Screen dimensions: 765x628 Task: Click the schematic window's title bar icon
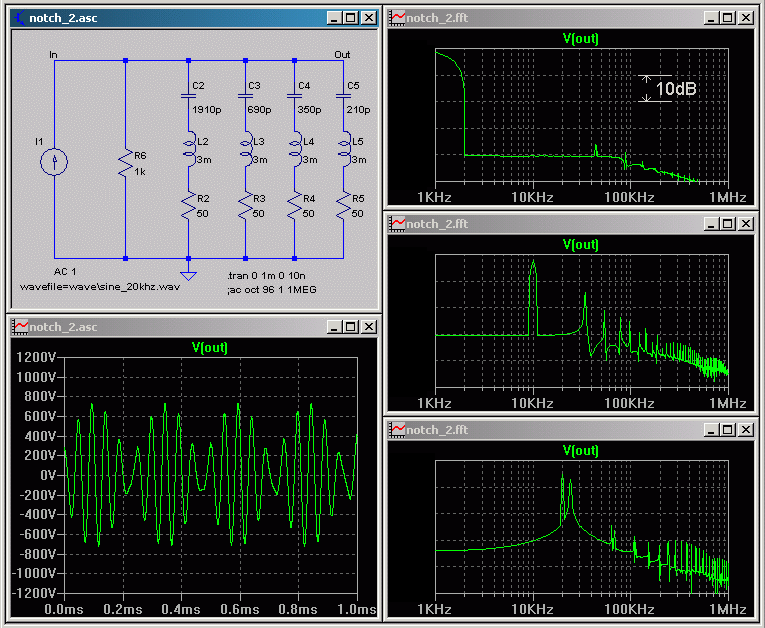tap(19, 18)
